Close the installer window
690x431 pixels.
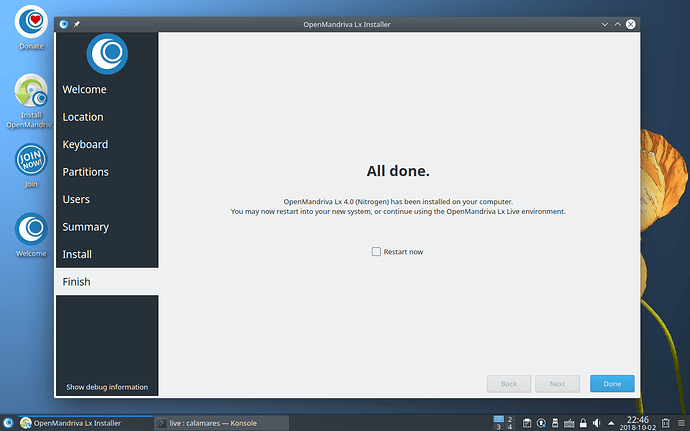(631, 24)
